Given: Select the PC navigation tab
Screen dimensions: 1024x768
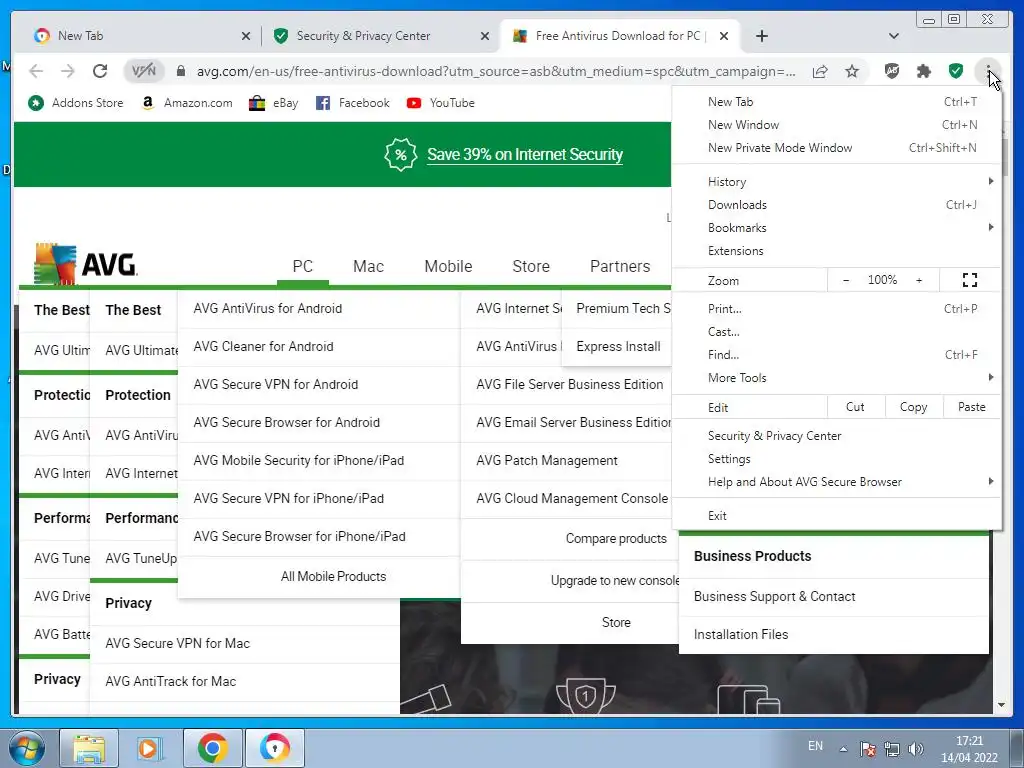Looking at the screenshot, I should tap(302, 266).
